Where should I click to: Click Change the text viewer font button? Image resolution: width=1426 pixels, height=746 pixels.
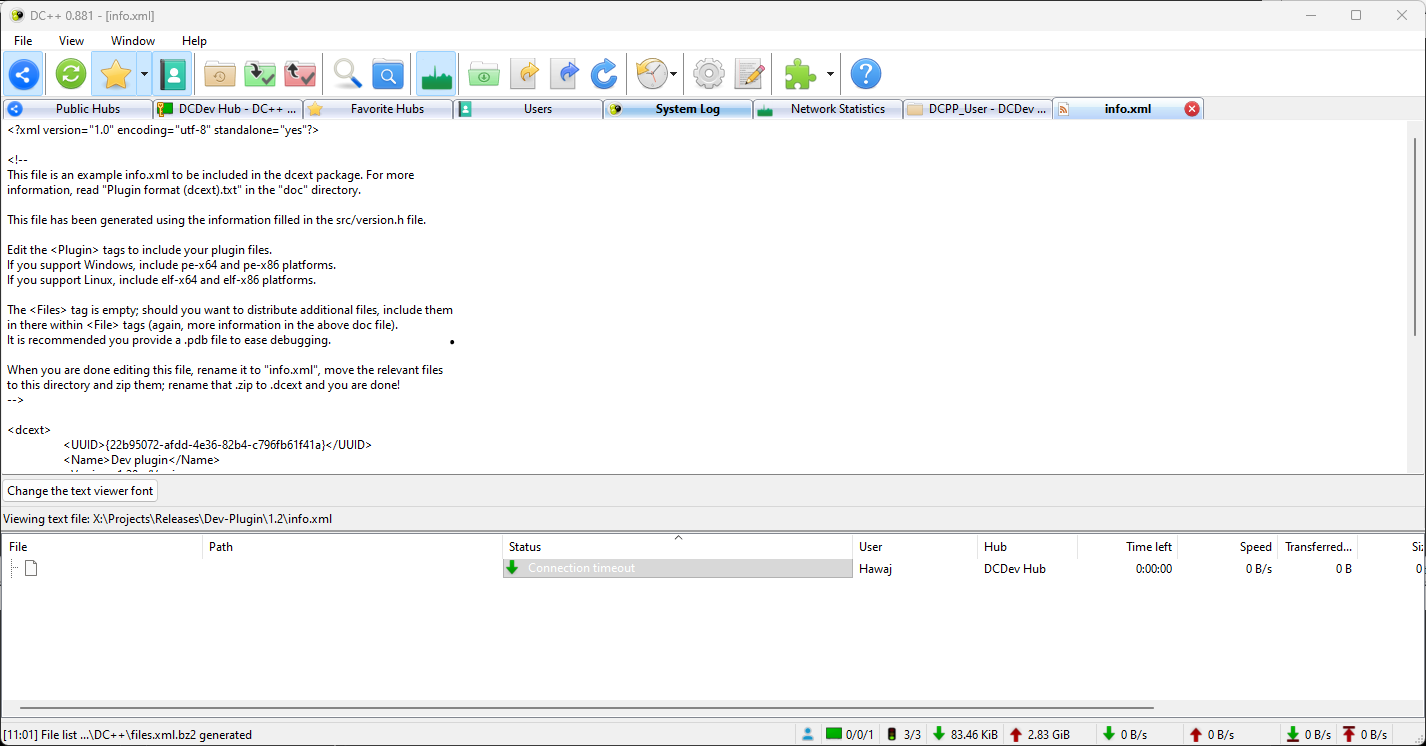[x=81, y=491]
